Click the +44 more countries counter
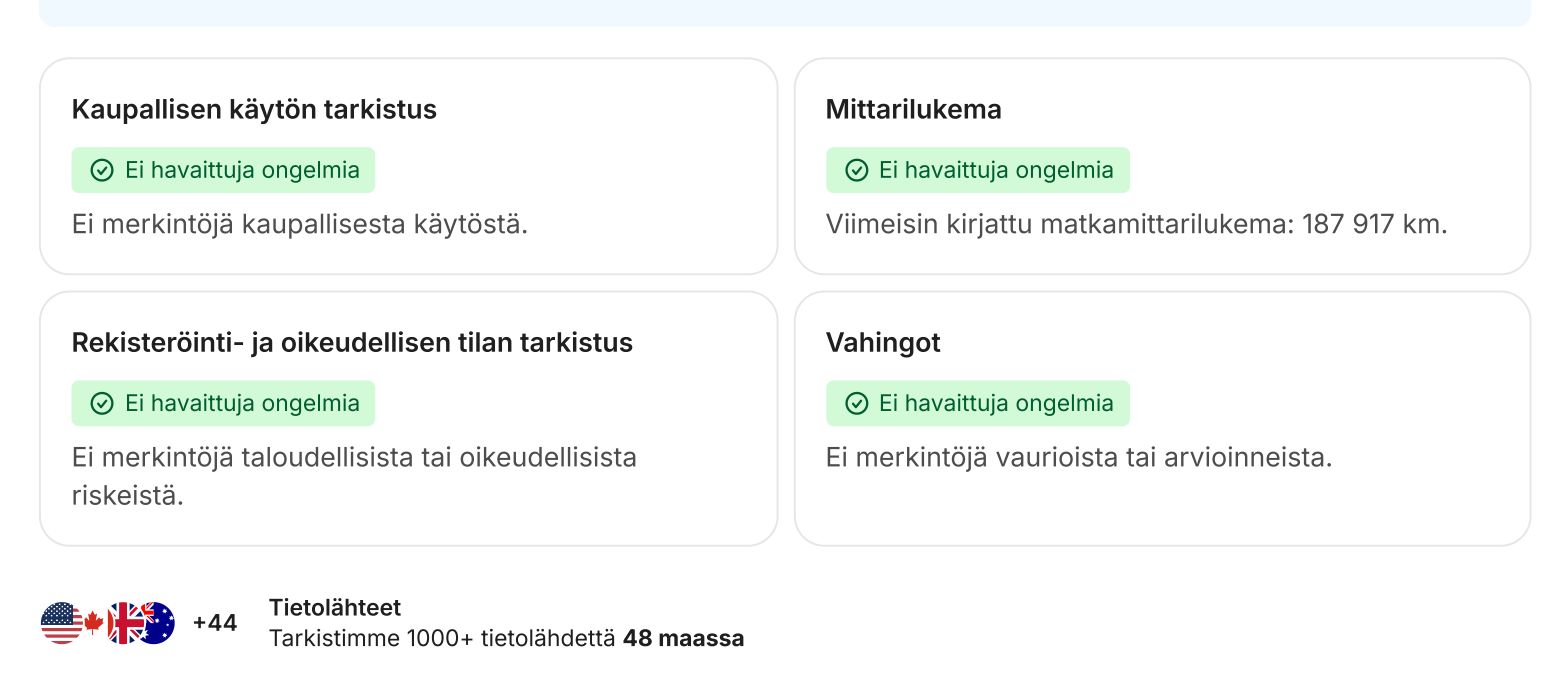The image size is (1554, 690). tap(215, 623)
